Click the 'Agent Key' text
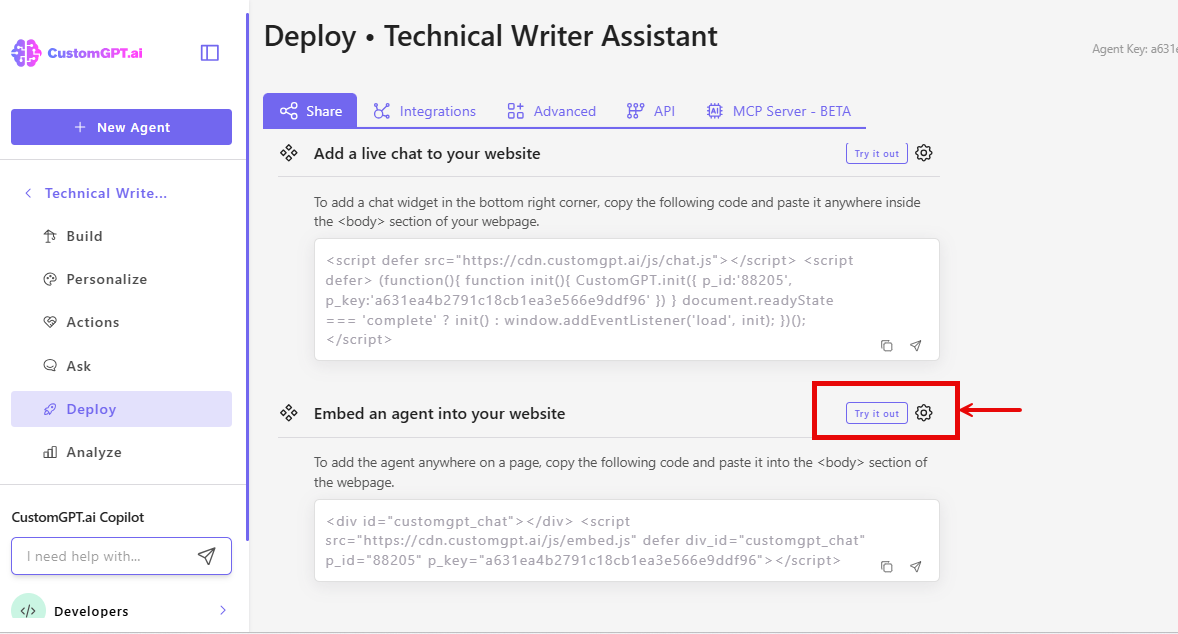The image size is (1178, 634). (1134, 49)
